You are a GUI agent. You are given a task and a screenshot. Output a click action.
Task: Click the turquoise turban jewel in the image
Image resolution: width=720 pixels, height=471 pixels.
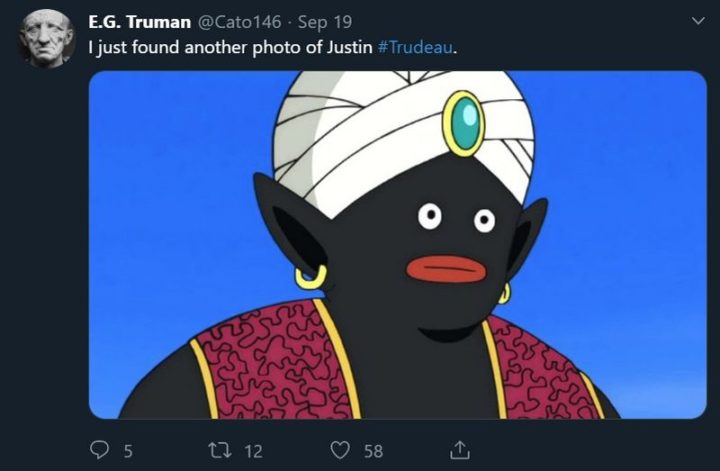(x=464, y=123)
